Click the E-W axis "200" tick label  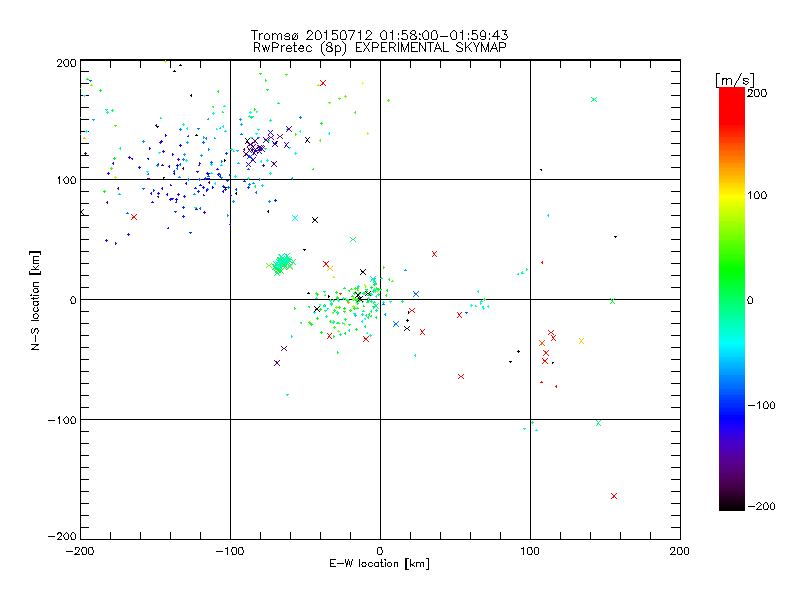click(x=680, y=551)
